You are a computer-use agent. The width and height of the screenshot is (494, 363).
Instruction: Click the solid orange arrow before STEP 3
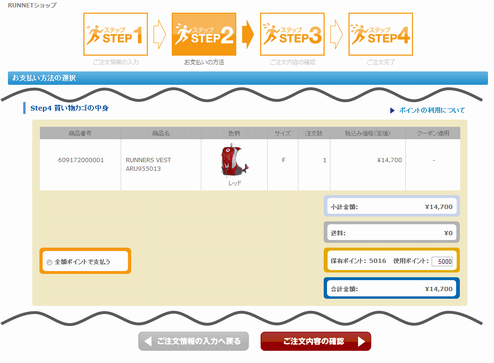tap(248, 34)
